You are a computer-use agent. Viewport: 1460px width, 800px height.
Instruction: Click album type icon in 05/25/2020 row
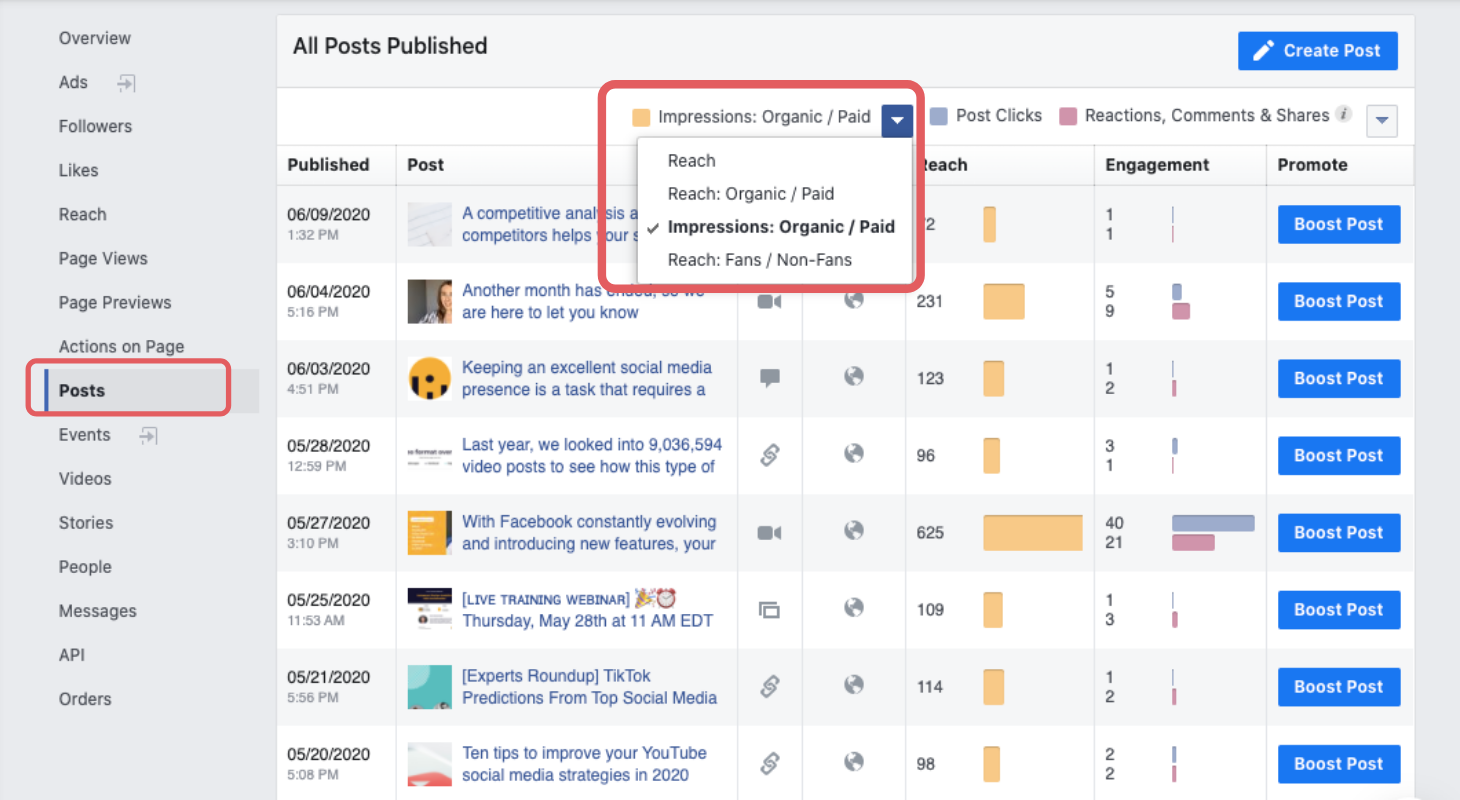point(769,610)
